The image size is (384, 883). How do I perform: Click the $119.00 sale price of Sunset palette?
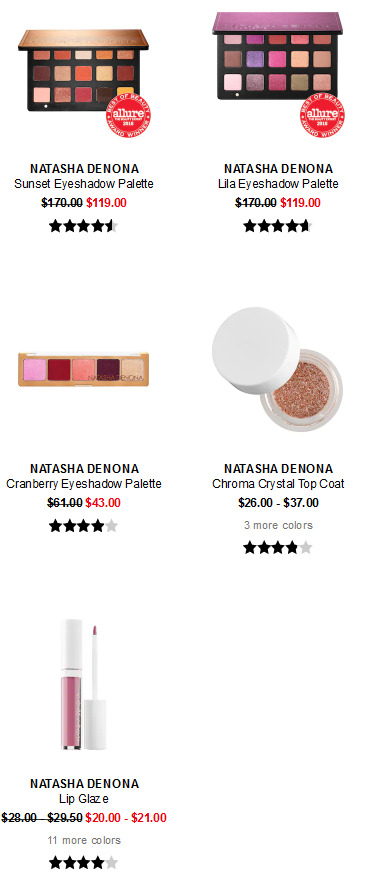click(106, 203)
